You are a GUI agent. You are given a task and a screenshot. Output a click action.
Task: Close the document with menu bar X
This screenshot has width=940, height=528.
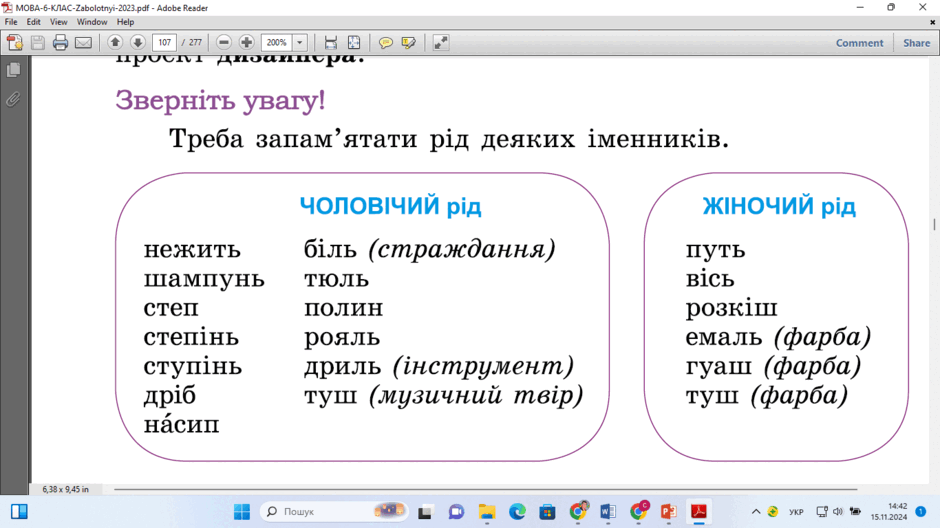click(932, 22)
